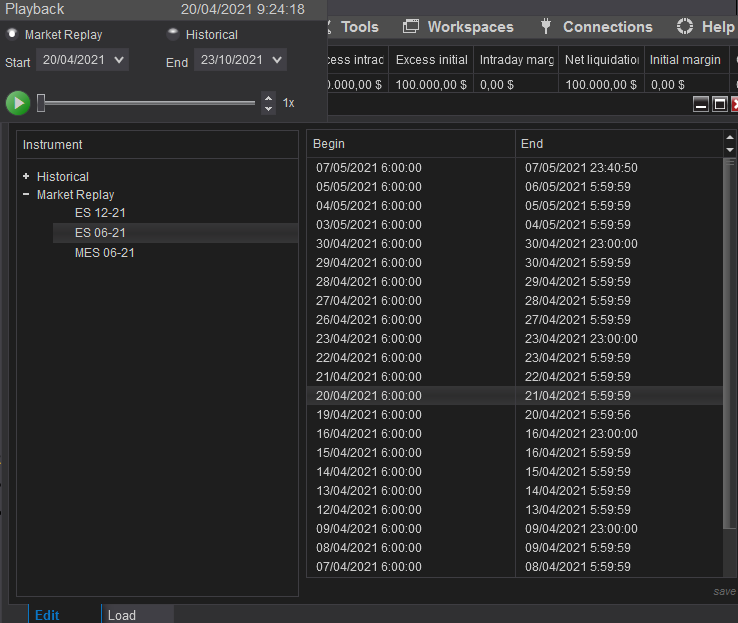Select the row beginning 16/04/2021 6:00:00
The image size is (738, 623).
pos(514,433)
